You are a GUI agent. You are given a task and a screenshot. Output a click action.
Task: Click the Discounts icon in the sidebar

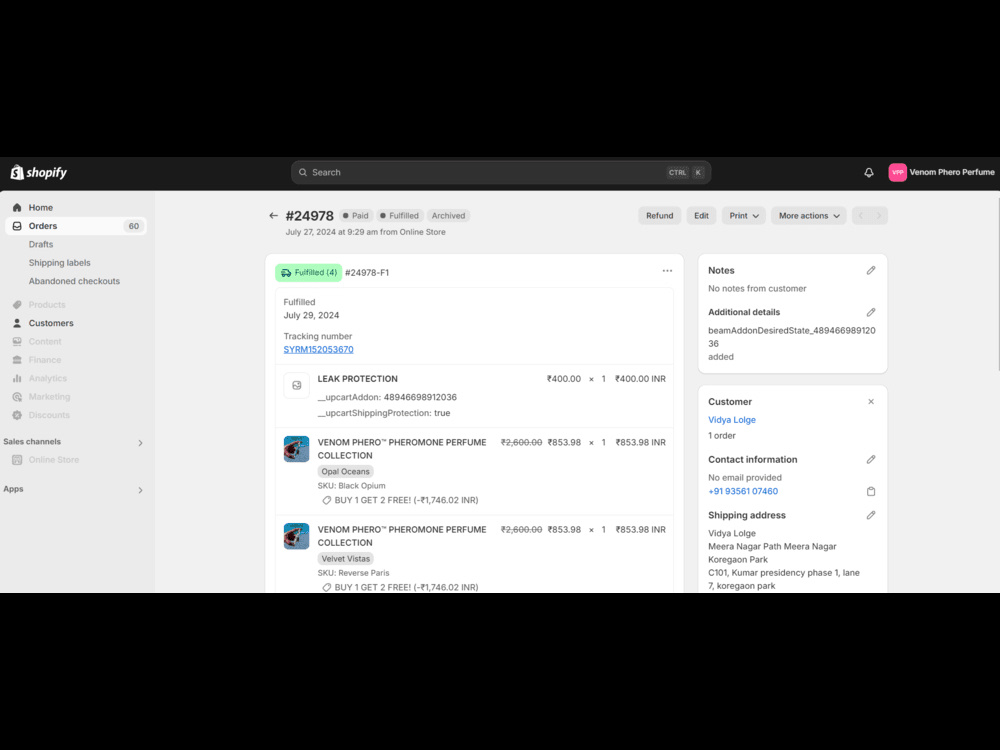17,415
